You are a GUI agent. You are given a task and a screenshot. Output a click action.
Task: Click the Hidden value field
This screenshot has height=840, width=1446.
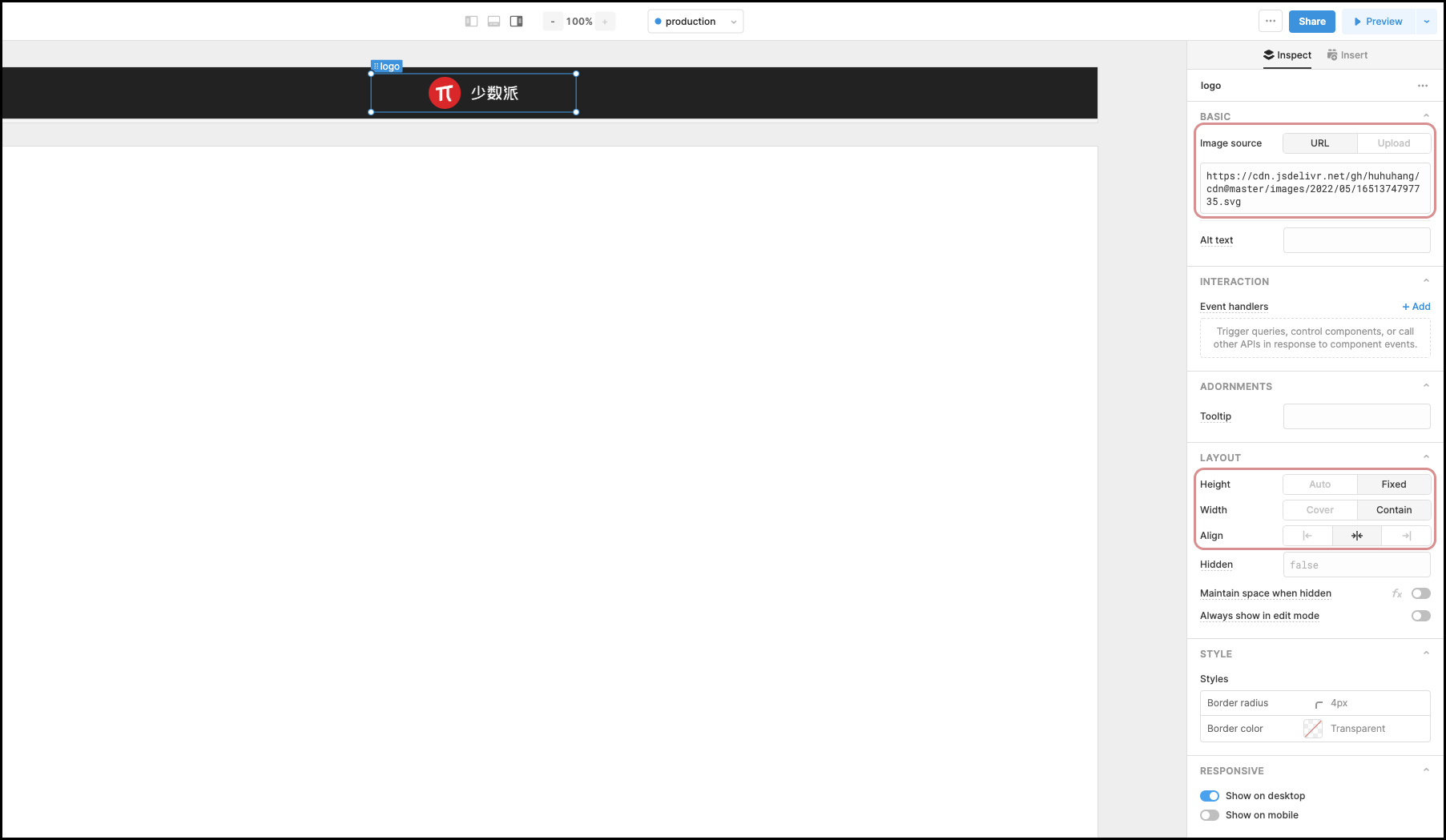(1357, 565)
